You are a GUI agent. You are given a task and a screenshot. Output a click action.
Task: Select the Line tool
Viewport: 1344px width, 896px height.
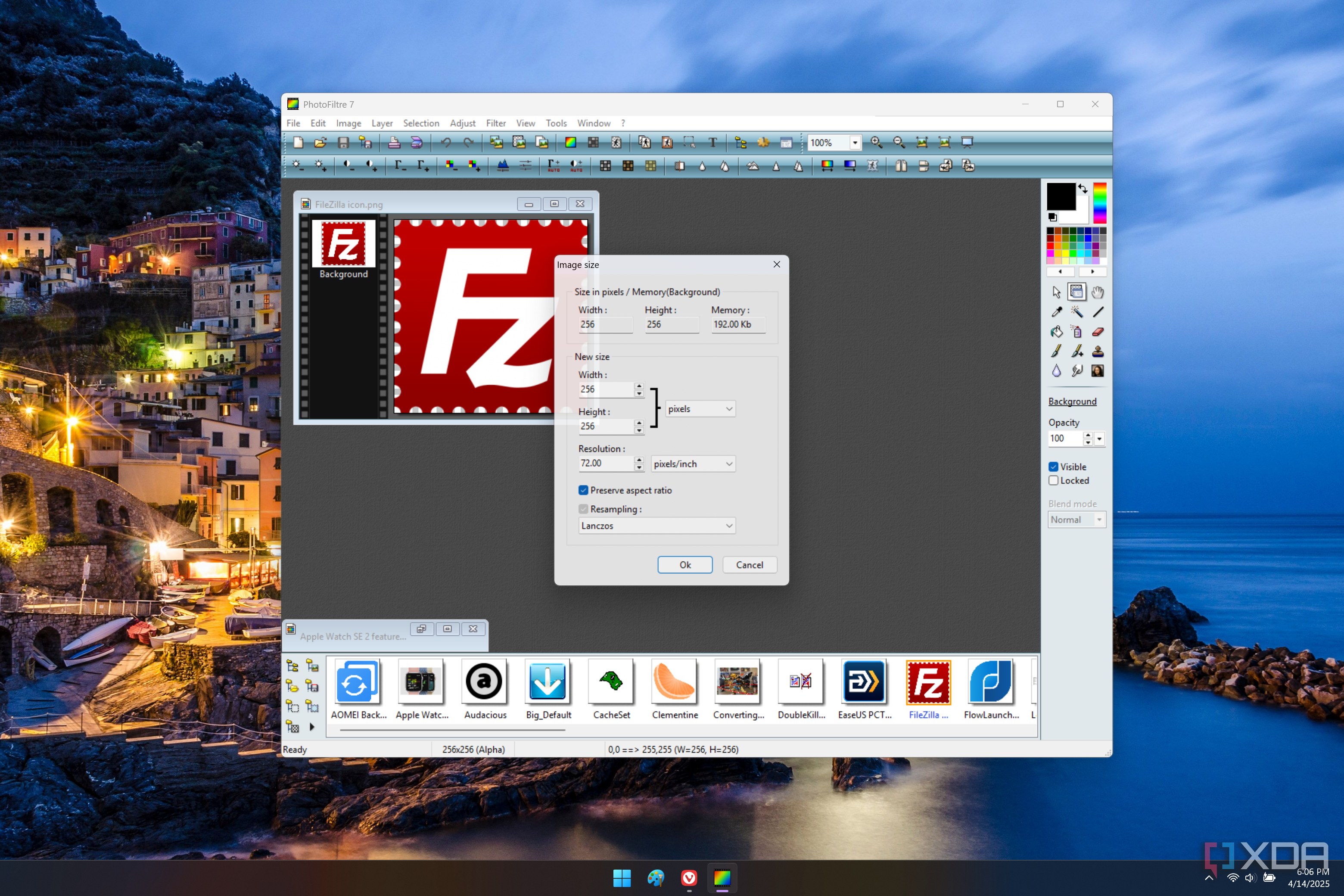(x=1098, y=312)
